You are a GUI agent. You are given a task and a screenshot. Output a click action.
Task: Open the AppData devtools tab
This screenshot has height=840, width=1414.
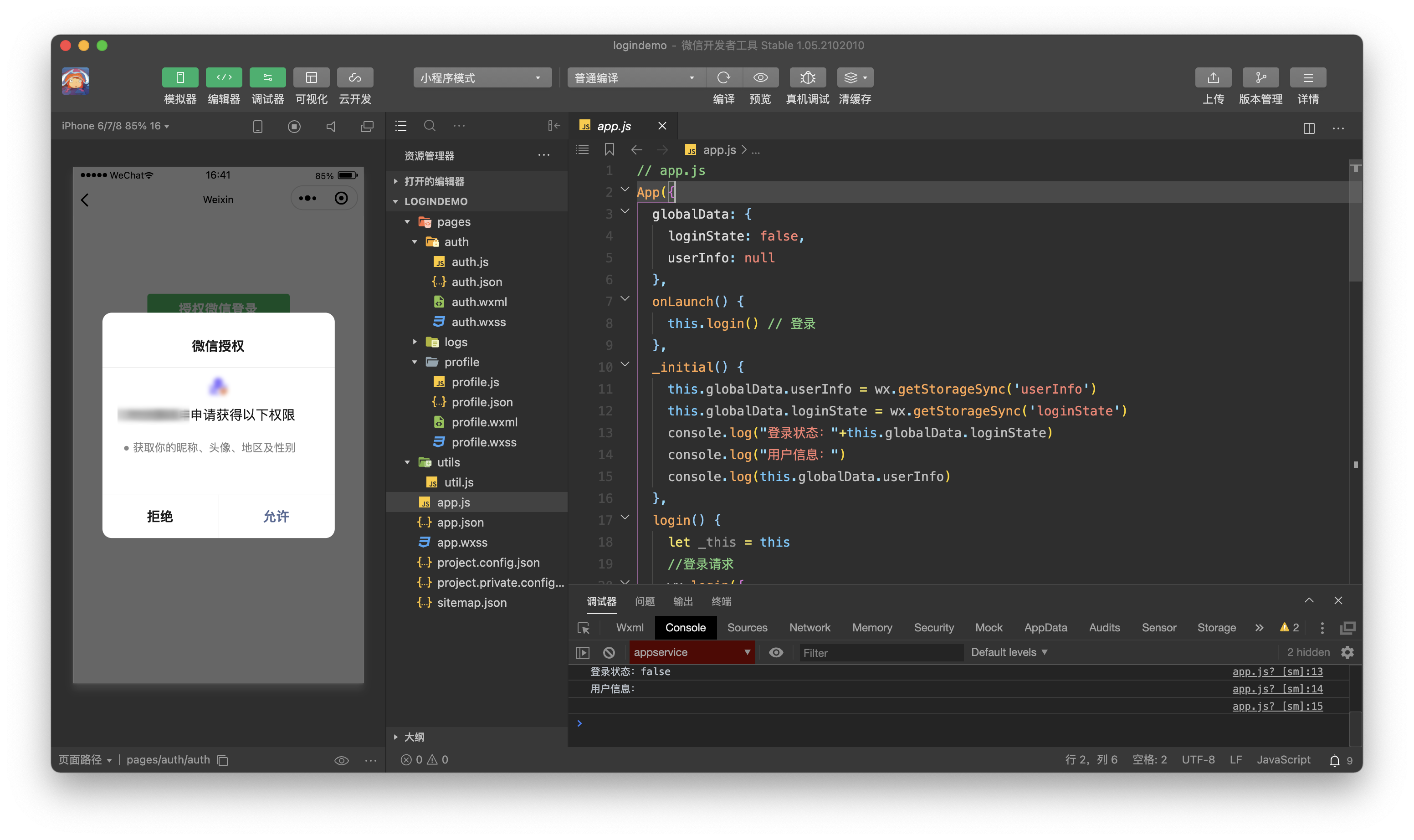coord(1045,628)
